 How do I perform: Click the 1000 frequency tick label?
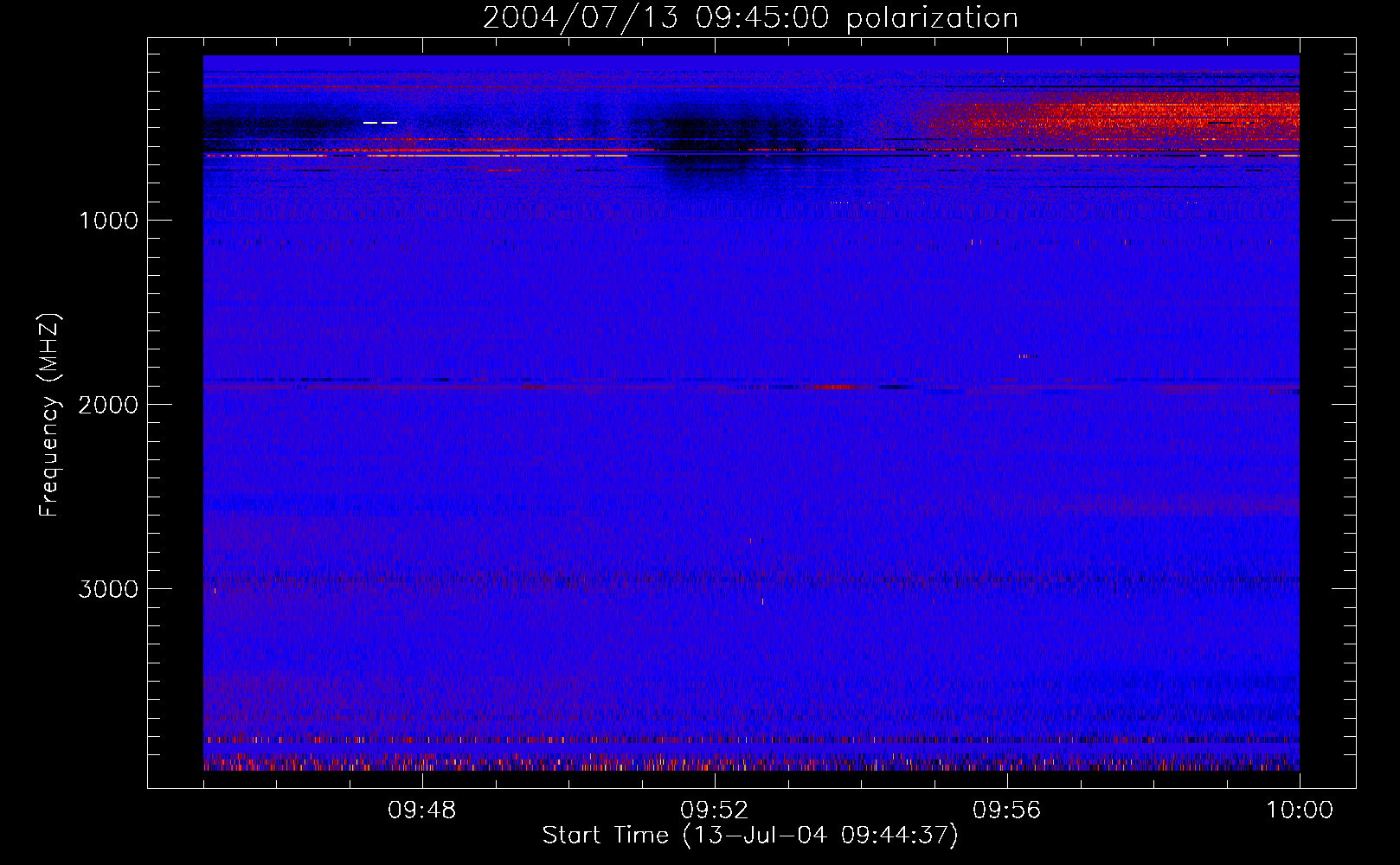tap(109, 221)
